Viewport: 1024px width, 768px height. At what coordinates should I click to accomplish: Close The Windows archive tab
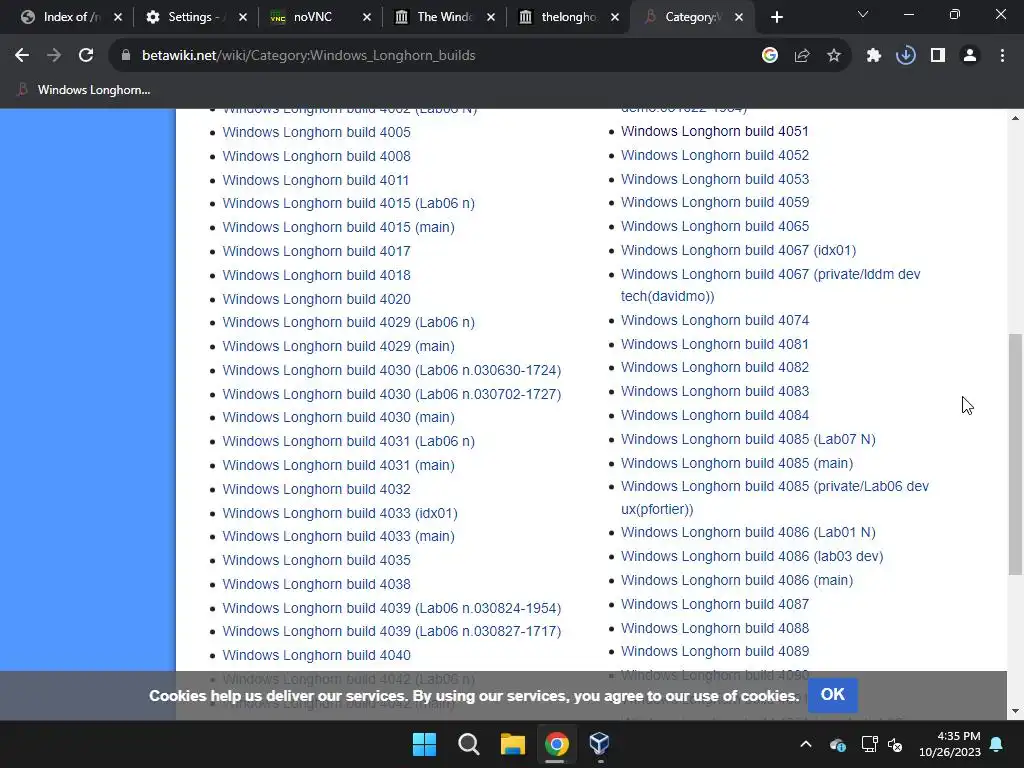(x=491, y=18)
